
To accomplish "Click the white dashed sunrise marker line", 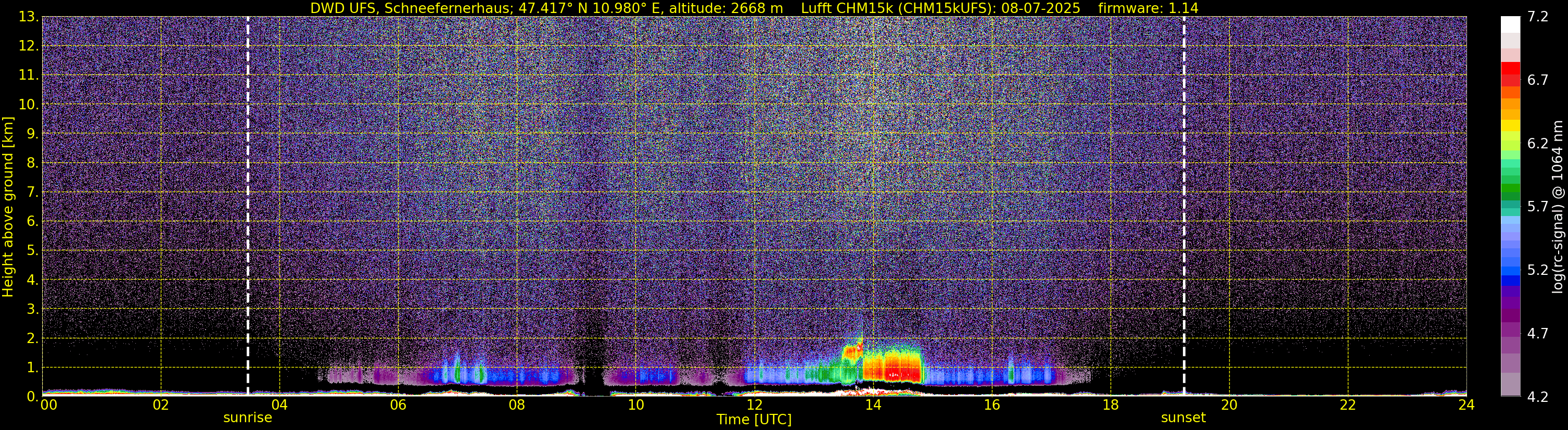I will click(248, 206).
